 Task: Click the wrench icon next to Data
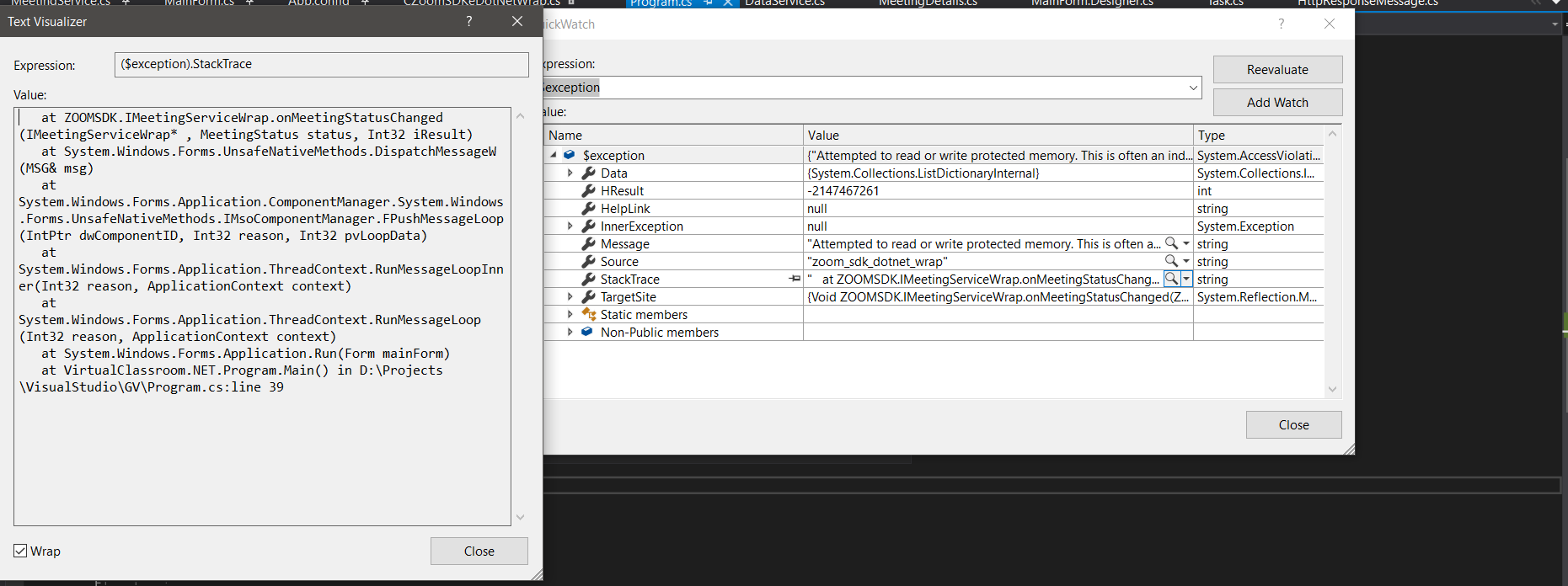pyautogui.click(x=589, y=173)
